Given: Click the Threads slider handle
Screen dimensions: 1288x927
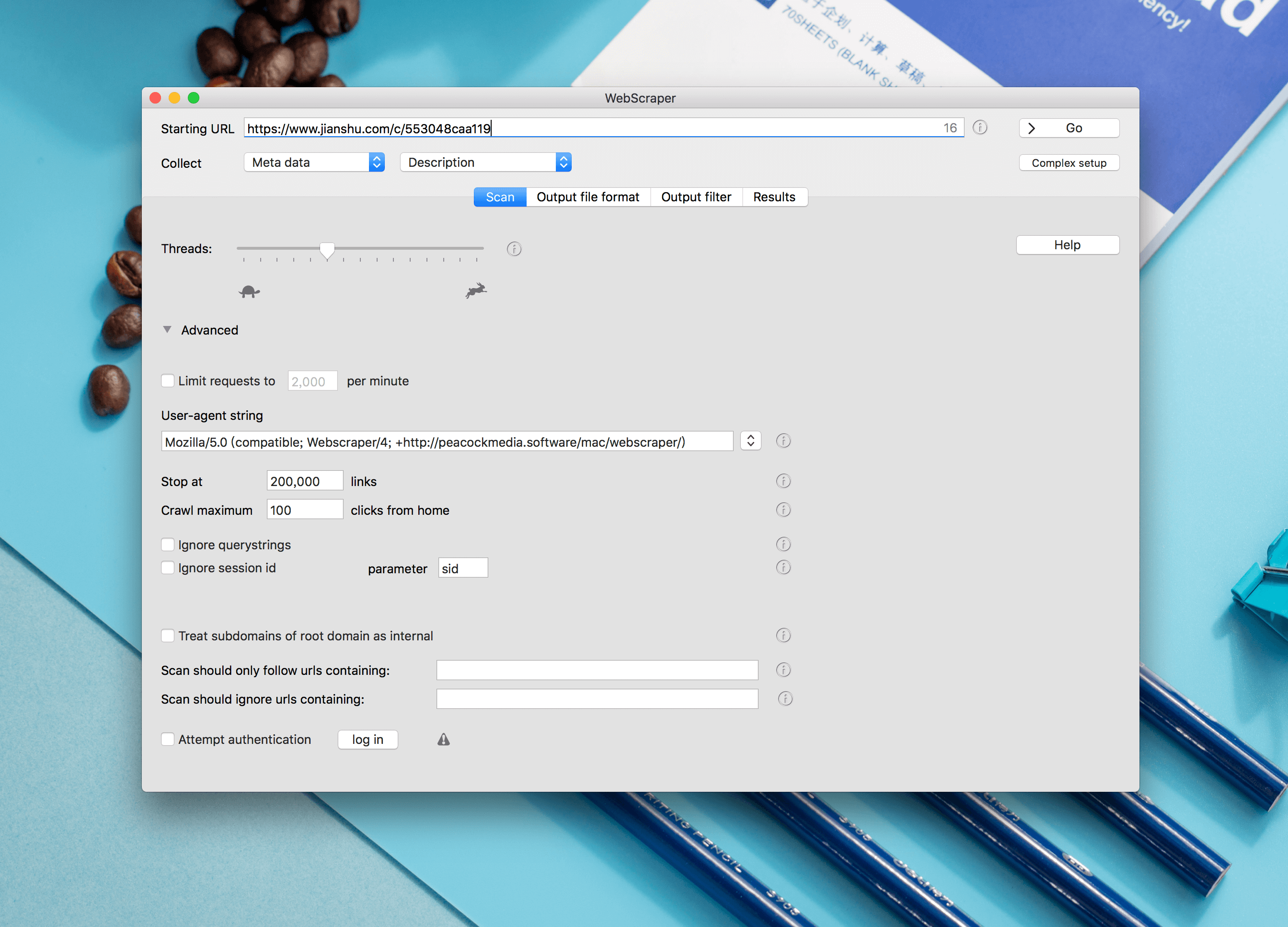Looking at the screenshot, I should [x=327, y=250].
